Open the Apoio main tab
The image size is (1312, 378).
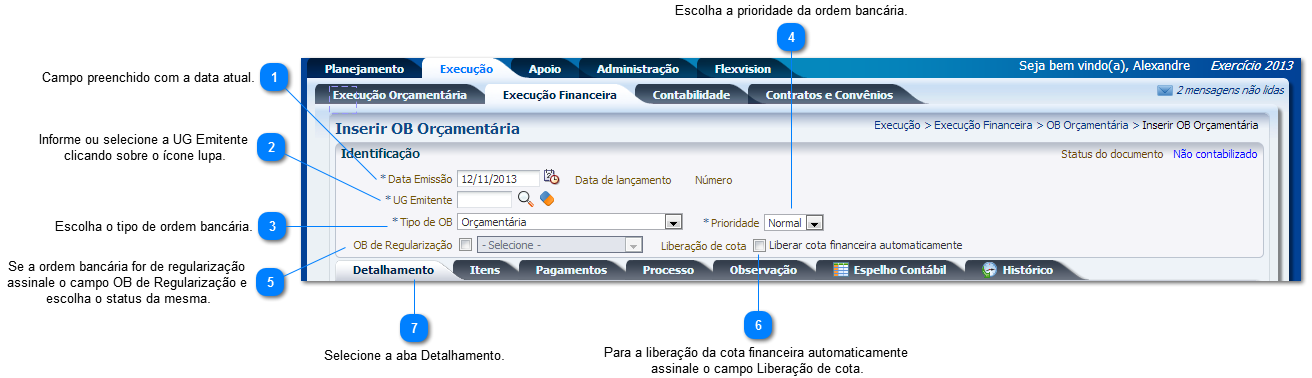[x=545, y=69]
